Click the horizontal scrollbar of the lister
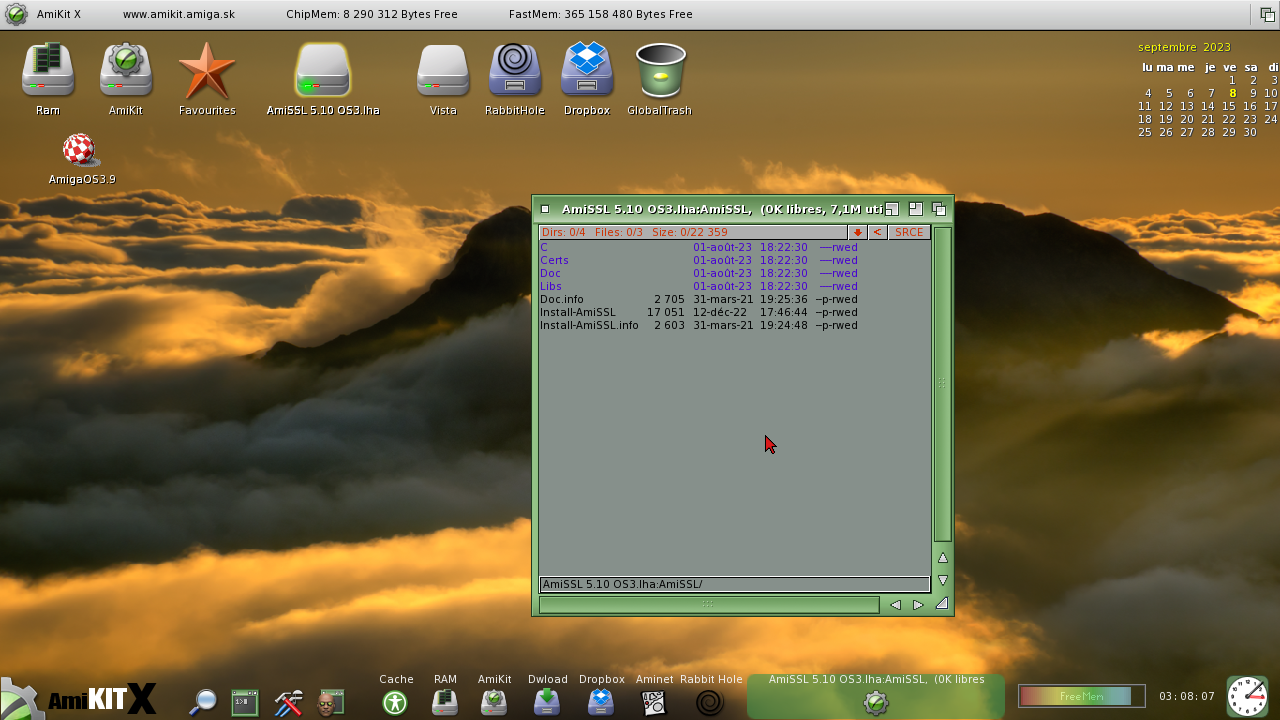Screen dimensions: 1280x720 click(x=709, y=604)
